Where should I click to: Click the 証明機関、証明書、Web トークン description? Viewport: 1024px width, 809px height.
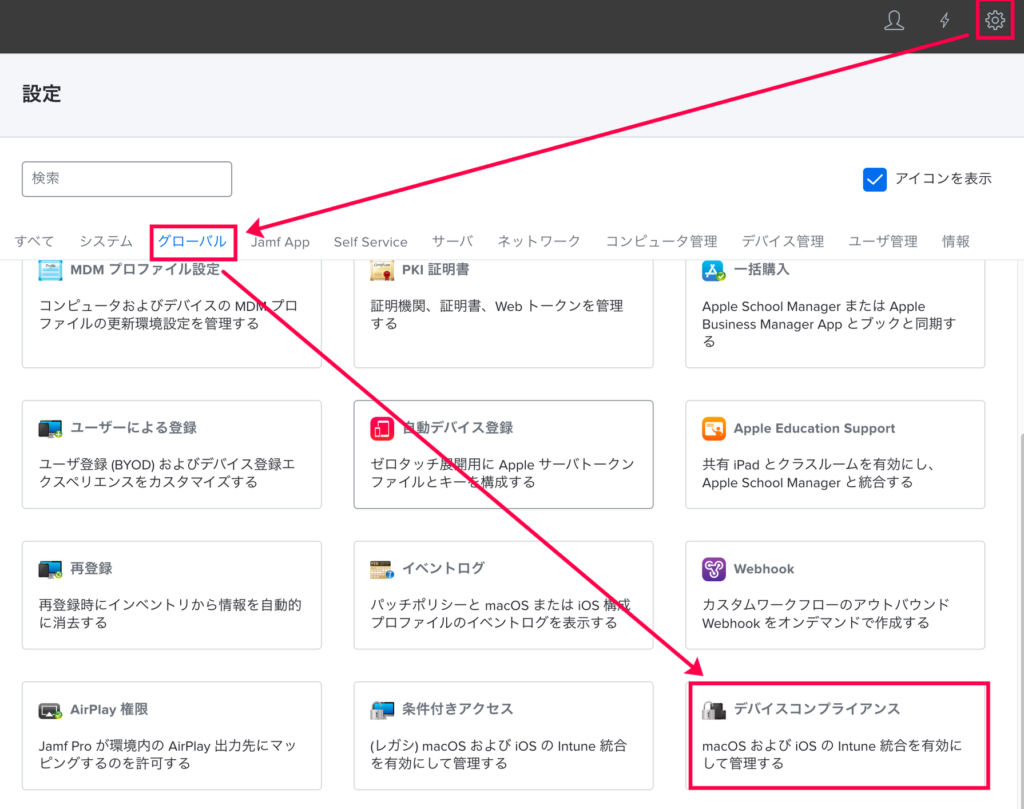pyautogui.click(x=496, y=315)
